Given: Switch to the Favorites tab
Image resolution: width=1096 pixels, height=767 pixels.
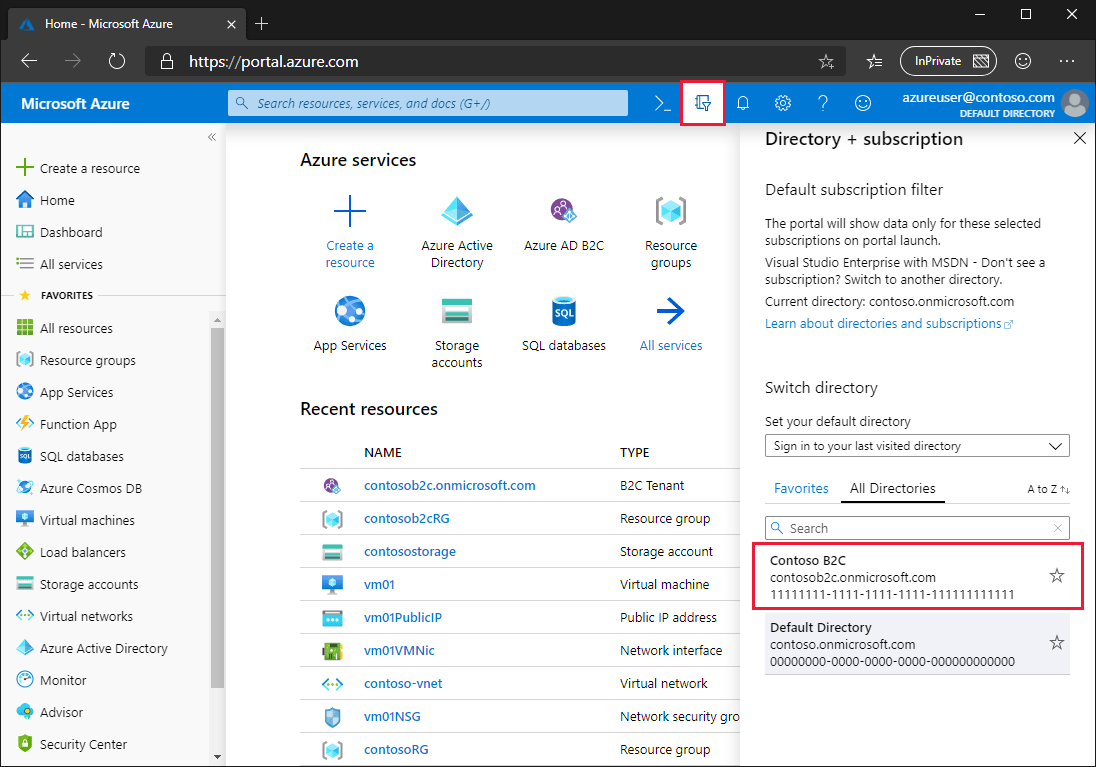Looking at the screenshot, I should (801, 488).
